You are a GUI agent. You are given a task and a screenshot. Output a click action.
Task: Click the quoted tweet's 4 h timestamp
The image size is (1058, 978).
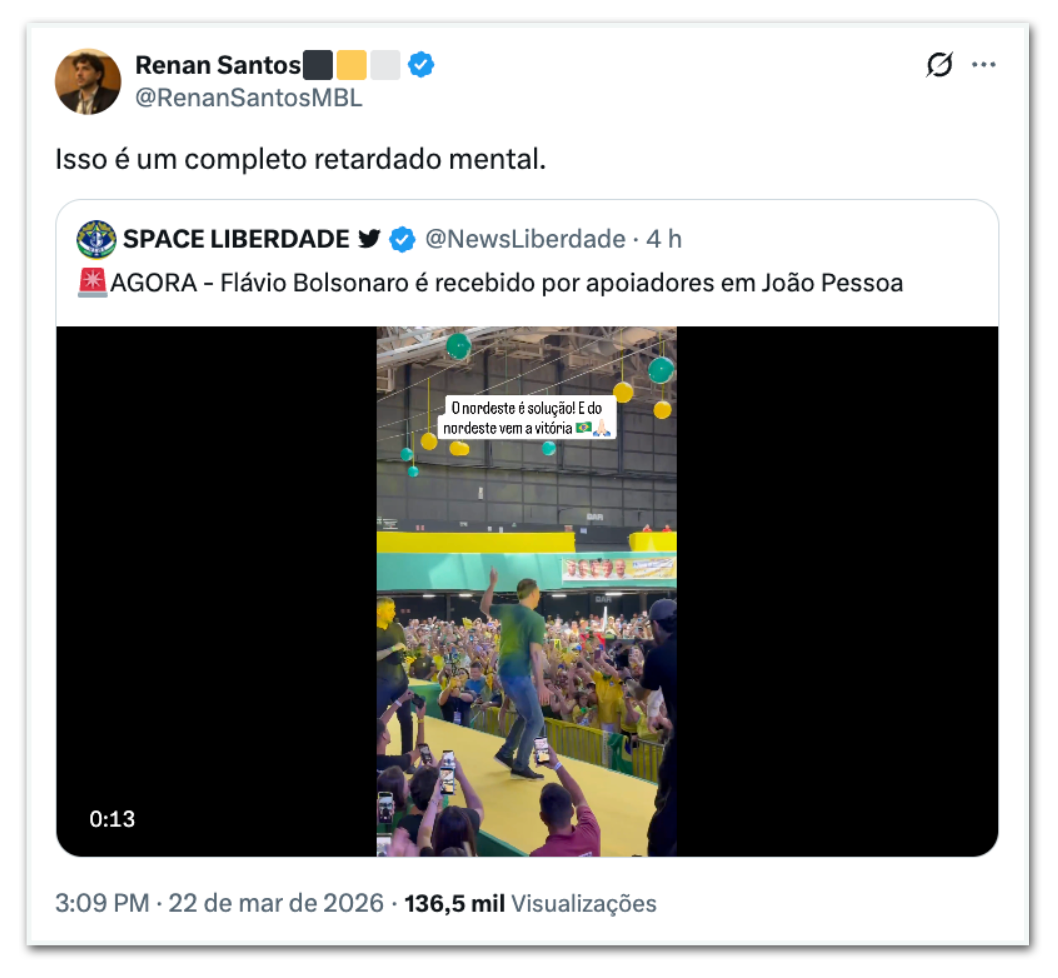(664, 240)
